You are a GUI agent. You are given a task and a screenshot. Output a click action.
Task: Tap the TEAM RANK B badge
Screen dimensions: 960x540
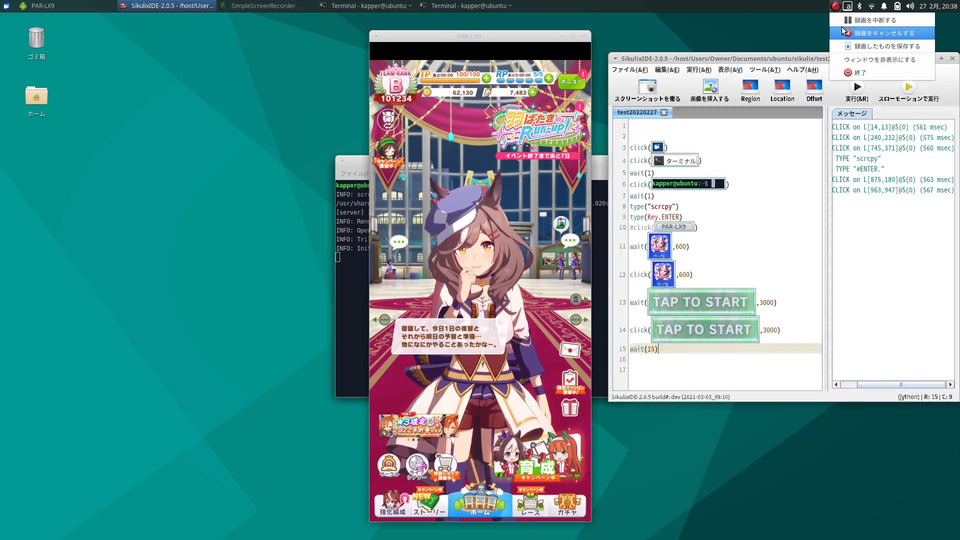pos(396,84)
